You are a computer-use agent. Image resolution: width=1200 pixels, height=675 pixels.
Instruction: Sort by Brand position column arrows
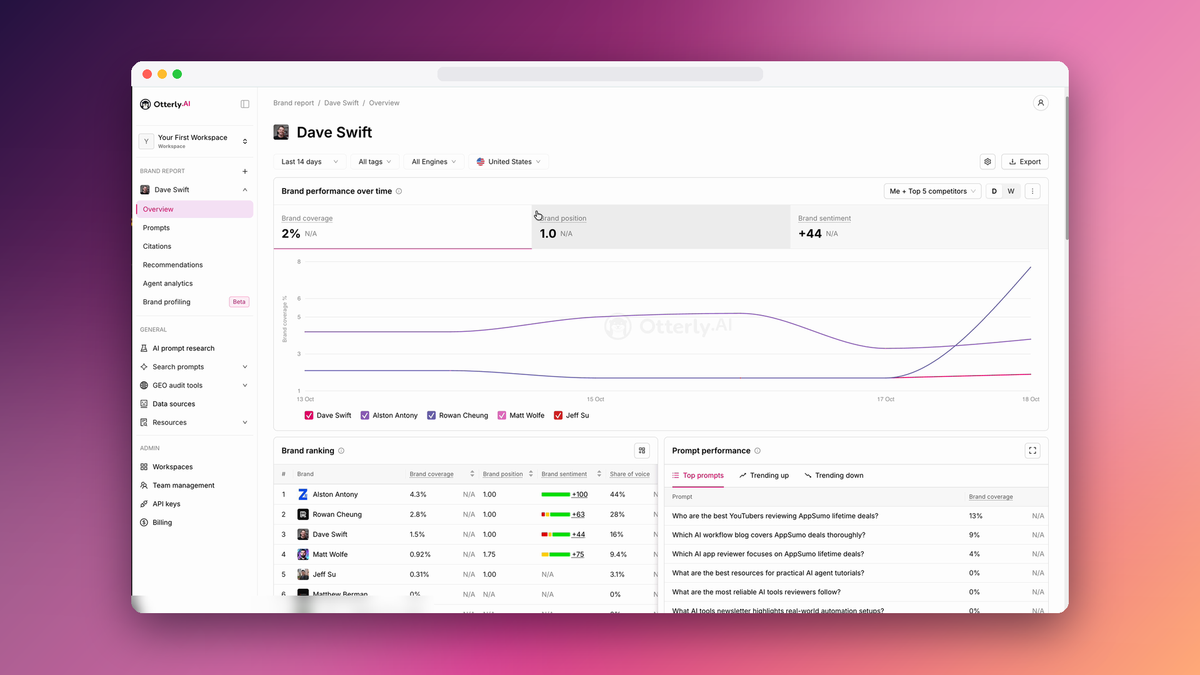[530, 474]
